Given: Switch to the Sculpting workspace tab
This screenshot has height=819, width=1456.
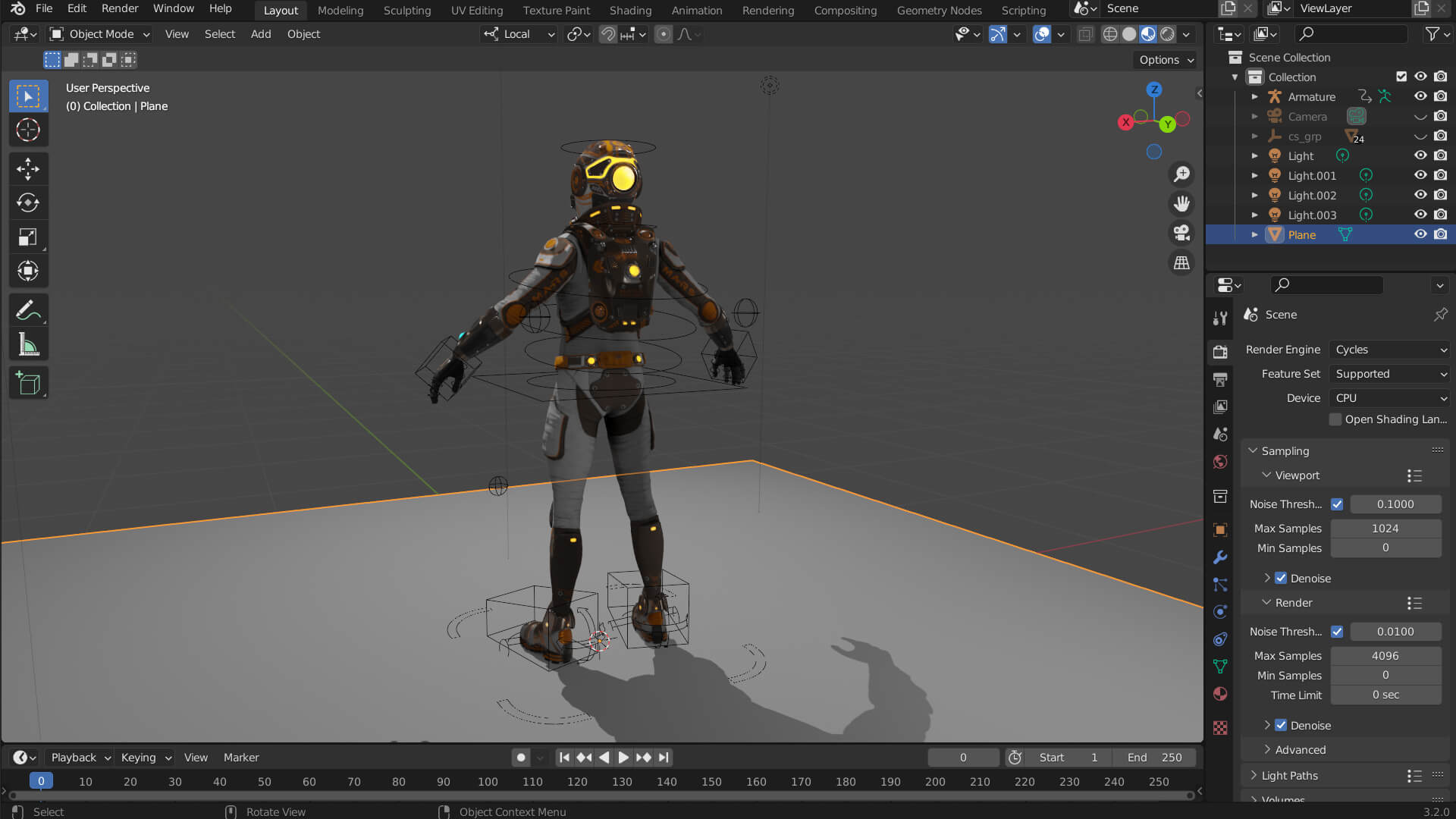Looking at the screenshot, I should (x=406, y=10).
